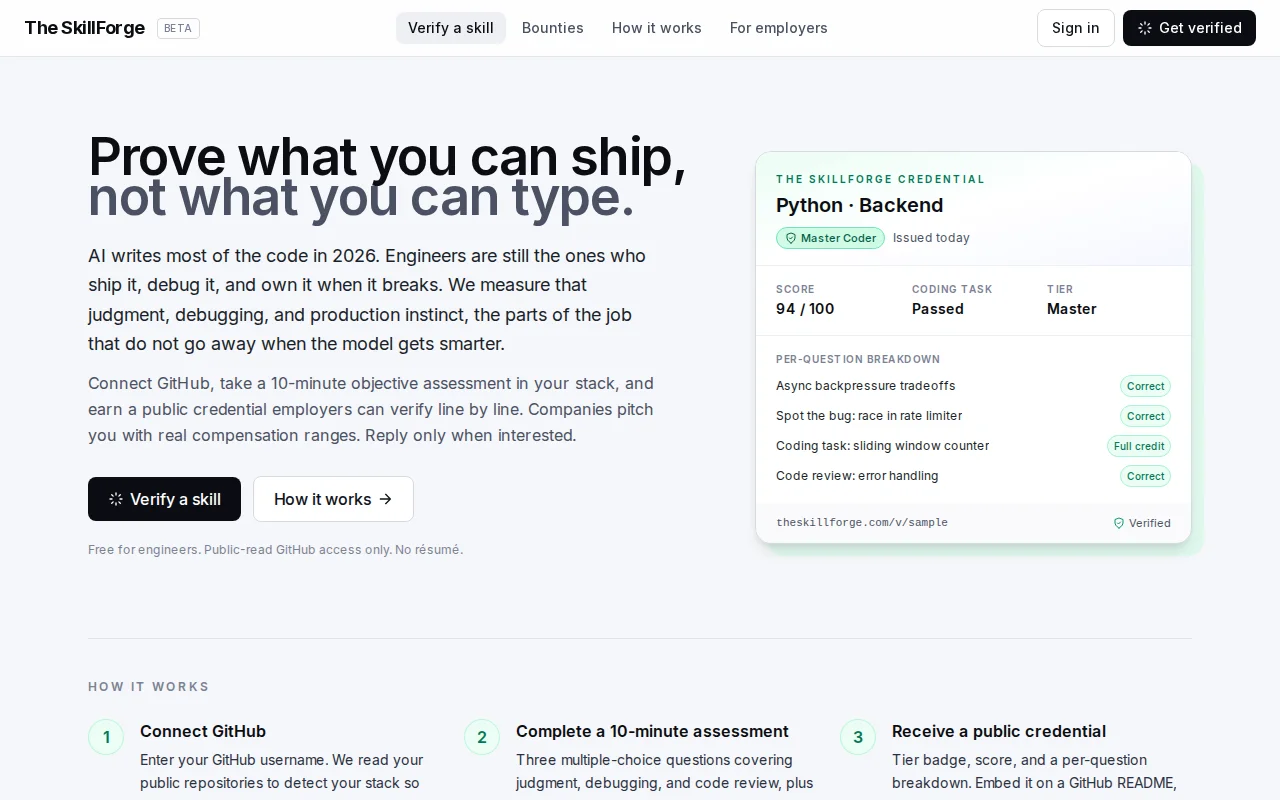Click Correct badge for Async backpressure tradeoffs

point(1145,386)
